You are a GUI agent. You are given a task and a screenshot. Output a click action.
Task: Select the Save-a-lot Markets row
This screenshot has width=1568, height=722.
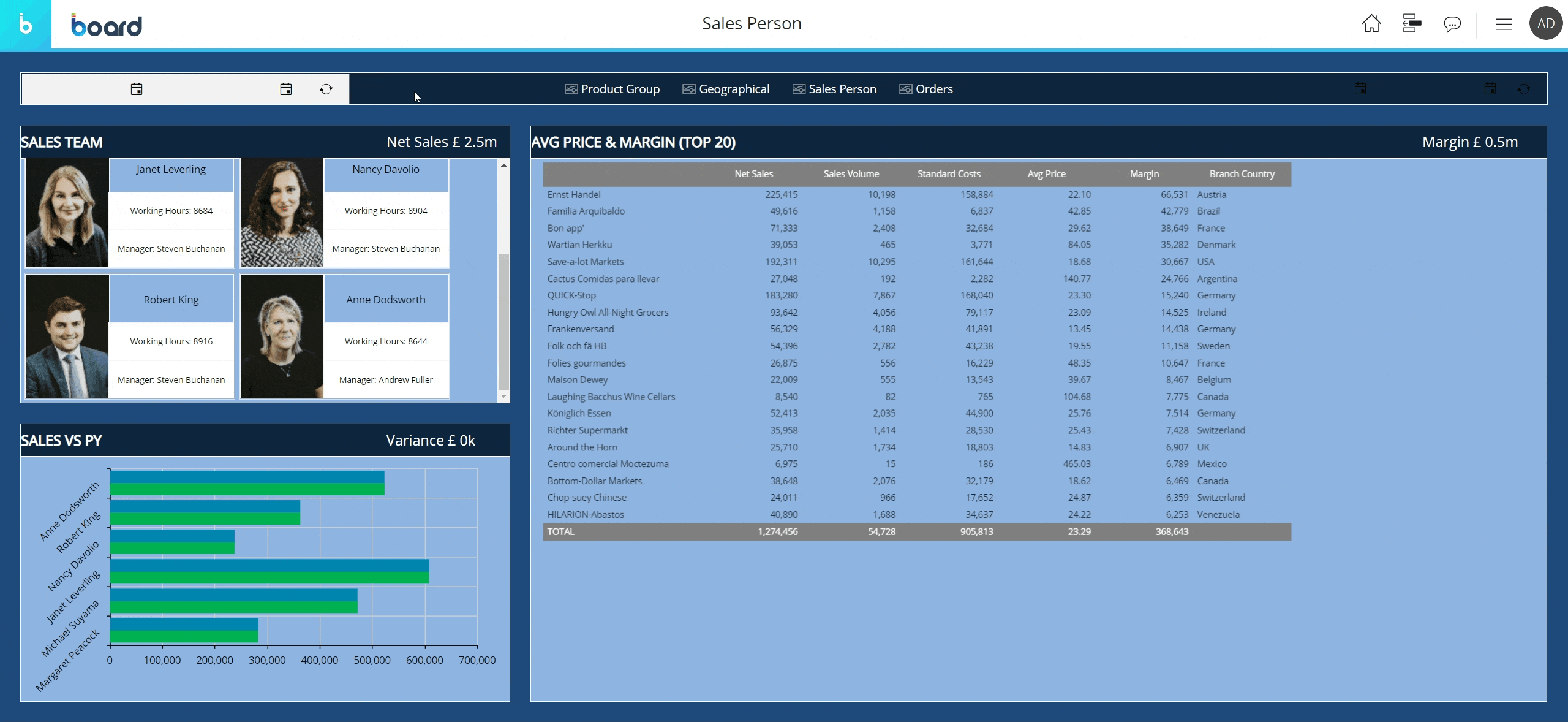tap(917, 262)
